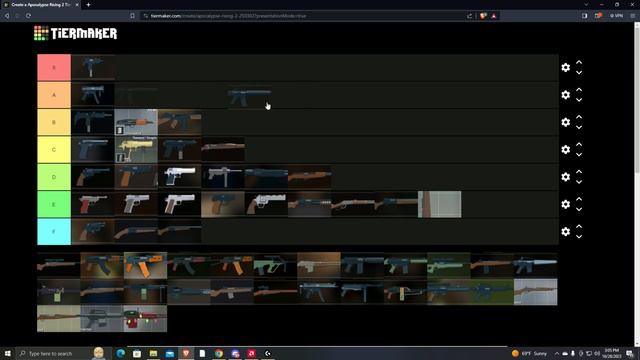The height and width of the screenshot is (360, 640).
Task: Move the A tier row up with chevron
Action: 579,90
